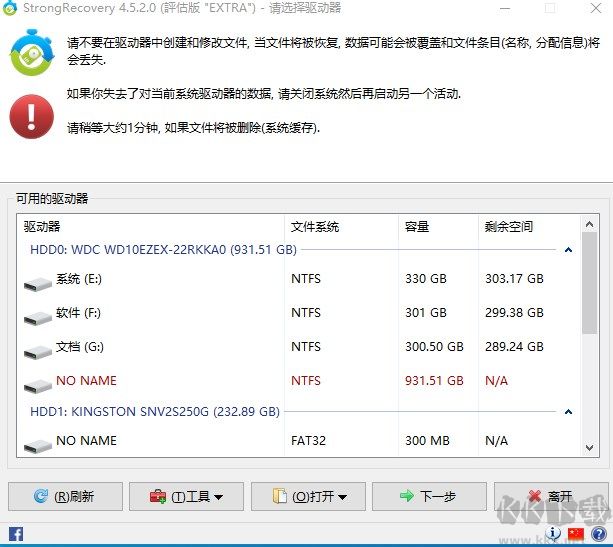Open the (O)打开 dropdown menu
The image size is (613, 547).
click(x=308, y=497)
